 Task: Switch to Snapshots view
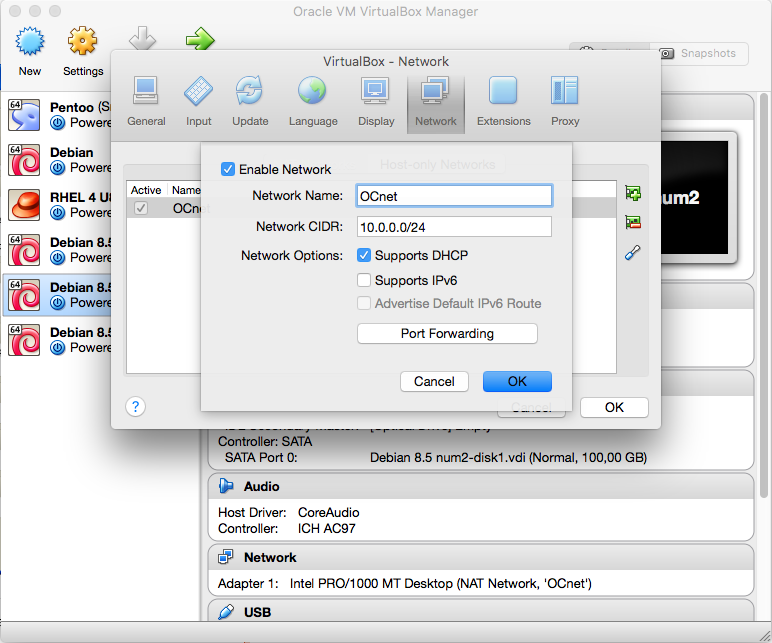point(701,53)
